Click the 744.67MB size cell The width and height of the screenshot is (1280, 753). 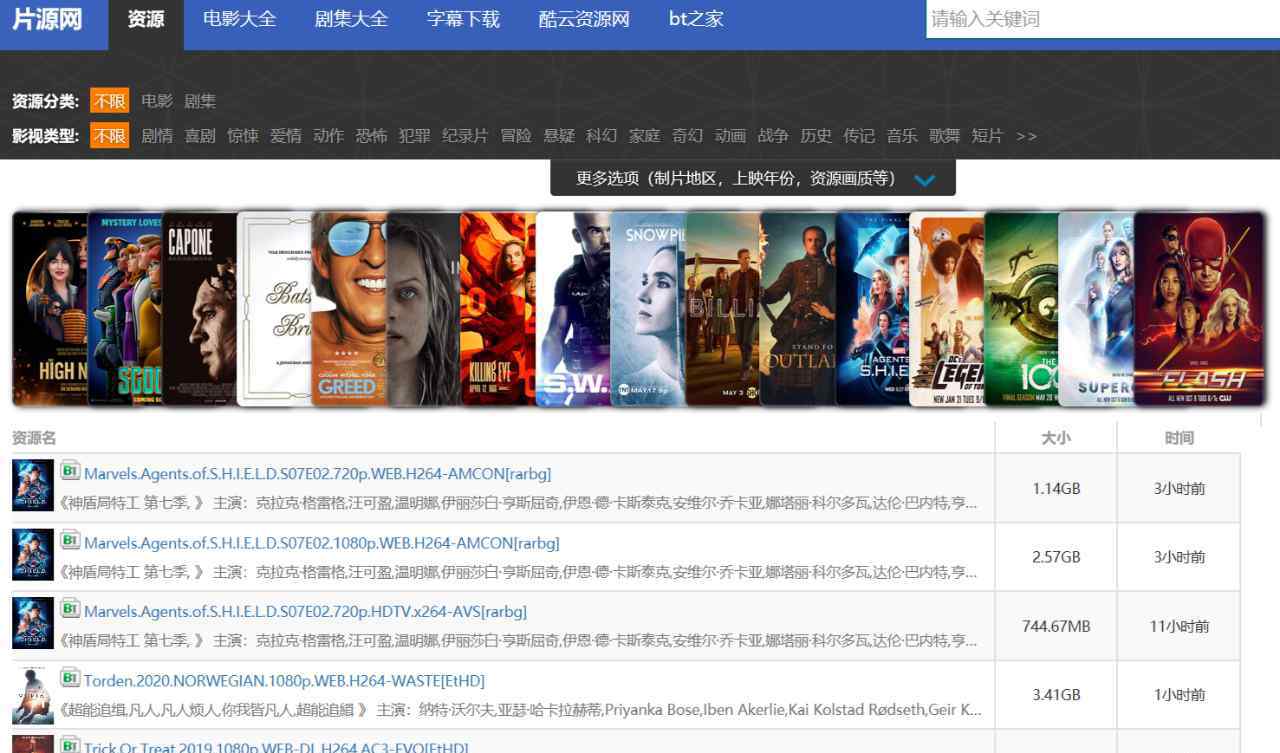[x=1056, y=626]
